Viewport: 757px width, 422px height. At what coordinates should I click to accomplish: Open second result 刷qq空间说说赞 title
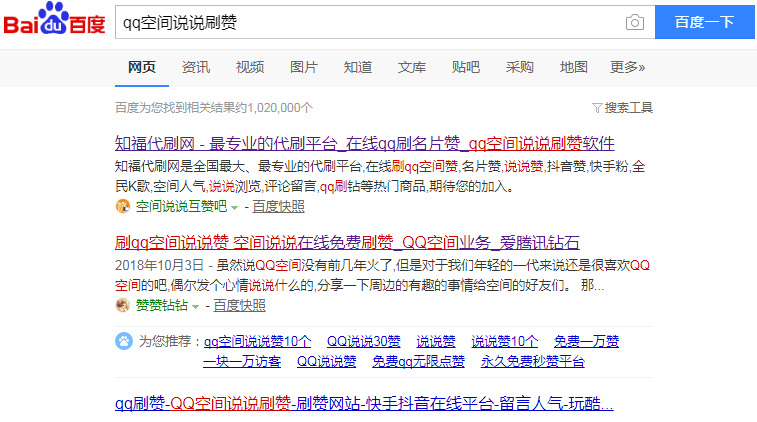point(347,242)
